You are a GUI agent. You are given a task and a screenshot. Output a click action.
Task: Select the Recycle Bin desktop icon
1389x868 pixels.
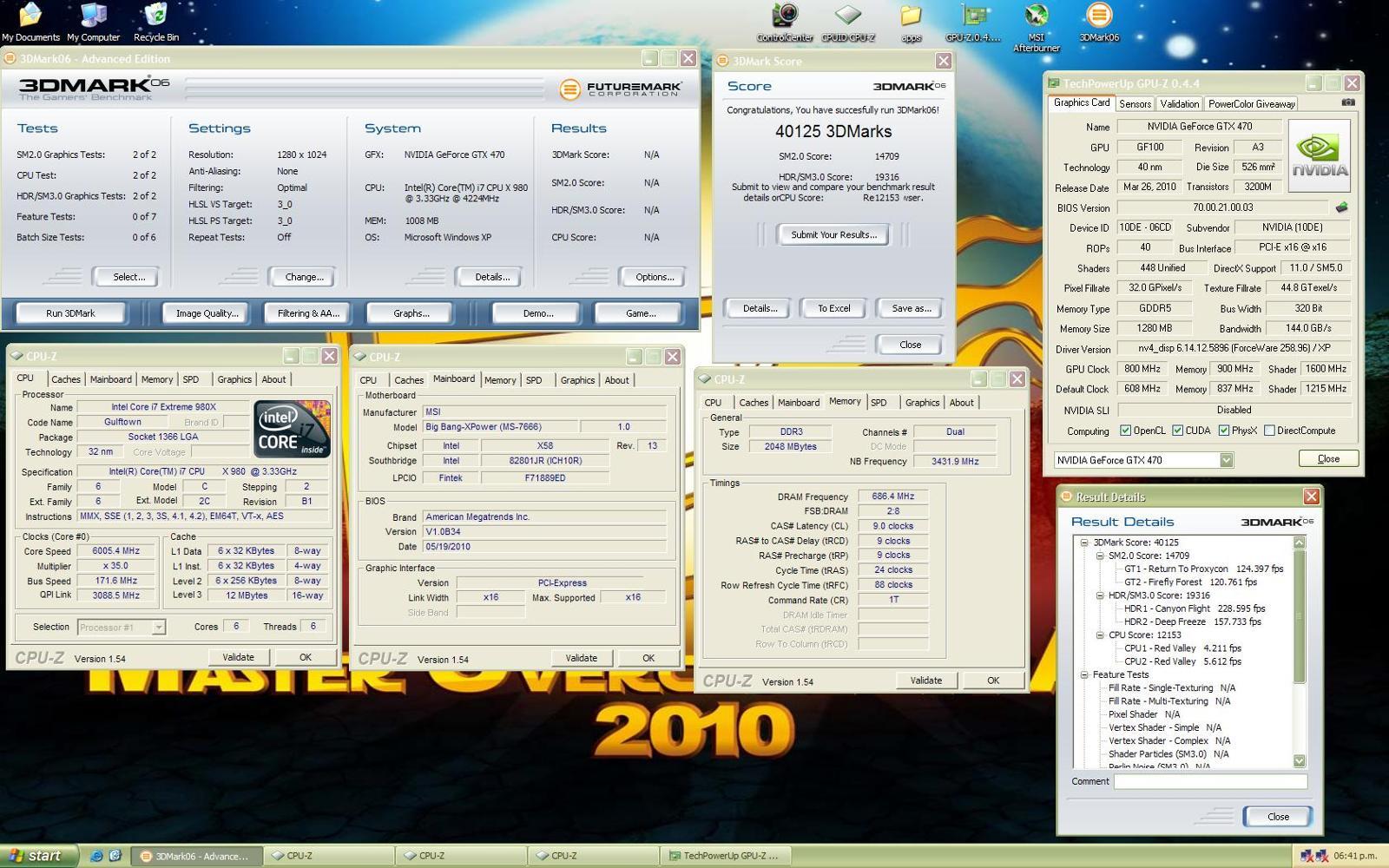coord(156,22)
